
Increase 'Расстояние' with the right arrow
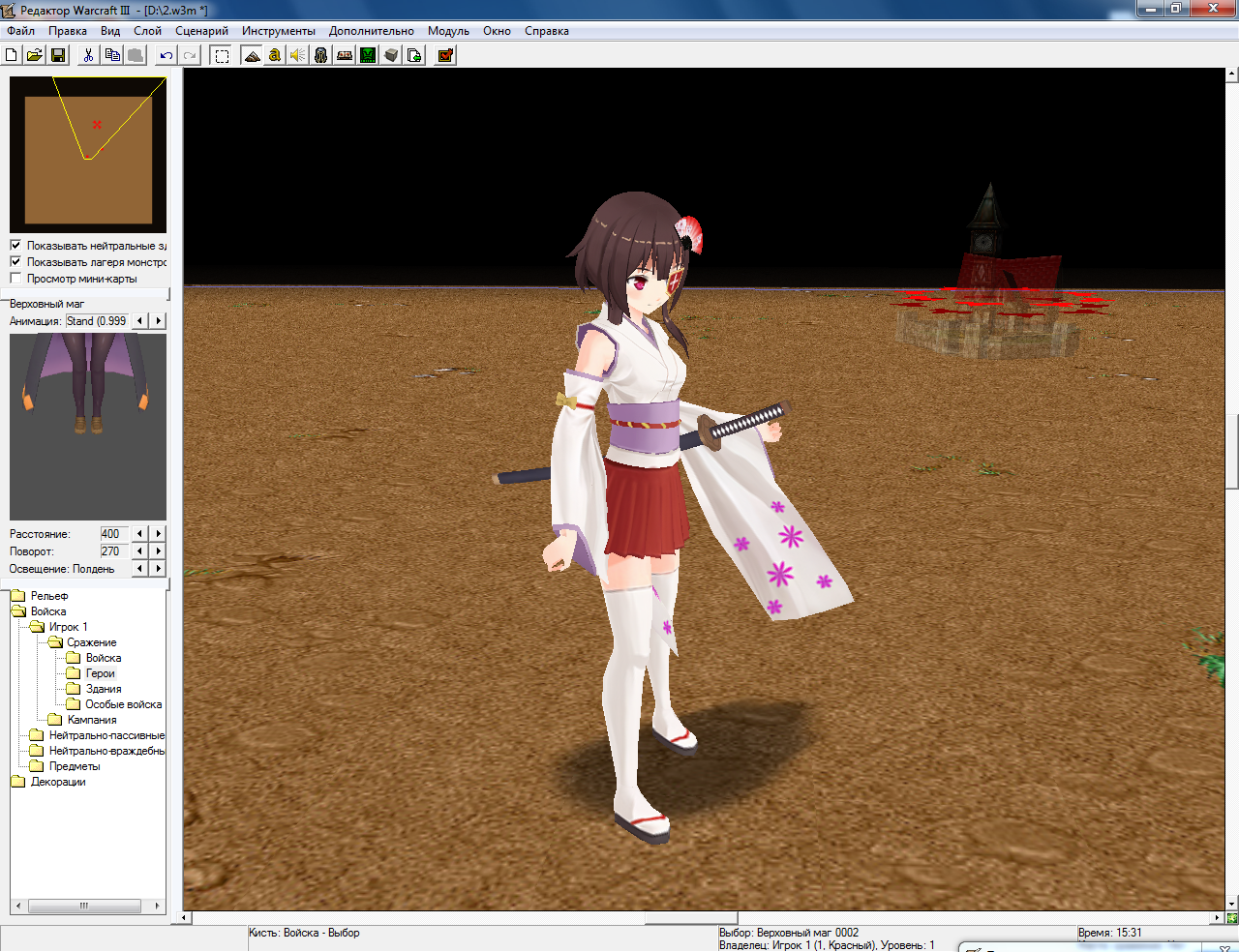click(159, 534)
